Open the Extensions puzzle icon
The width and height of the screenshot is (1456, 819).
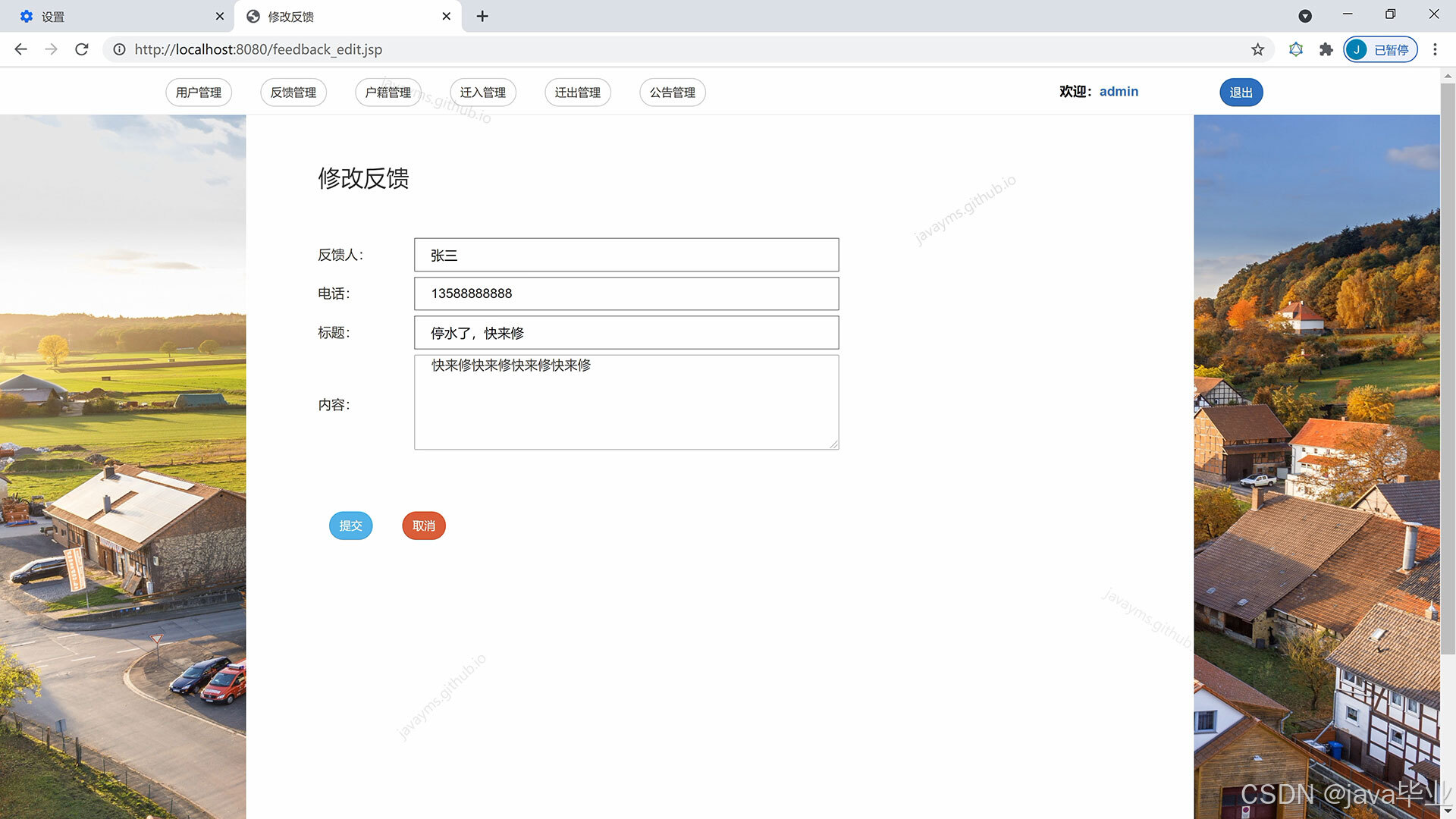tap(1326, 49)
